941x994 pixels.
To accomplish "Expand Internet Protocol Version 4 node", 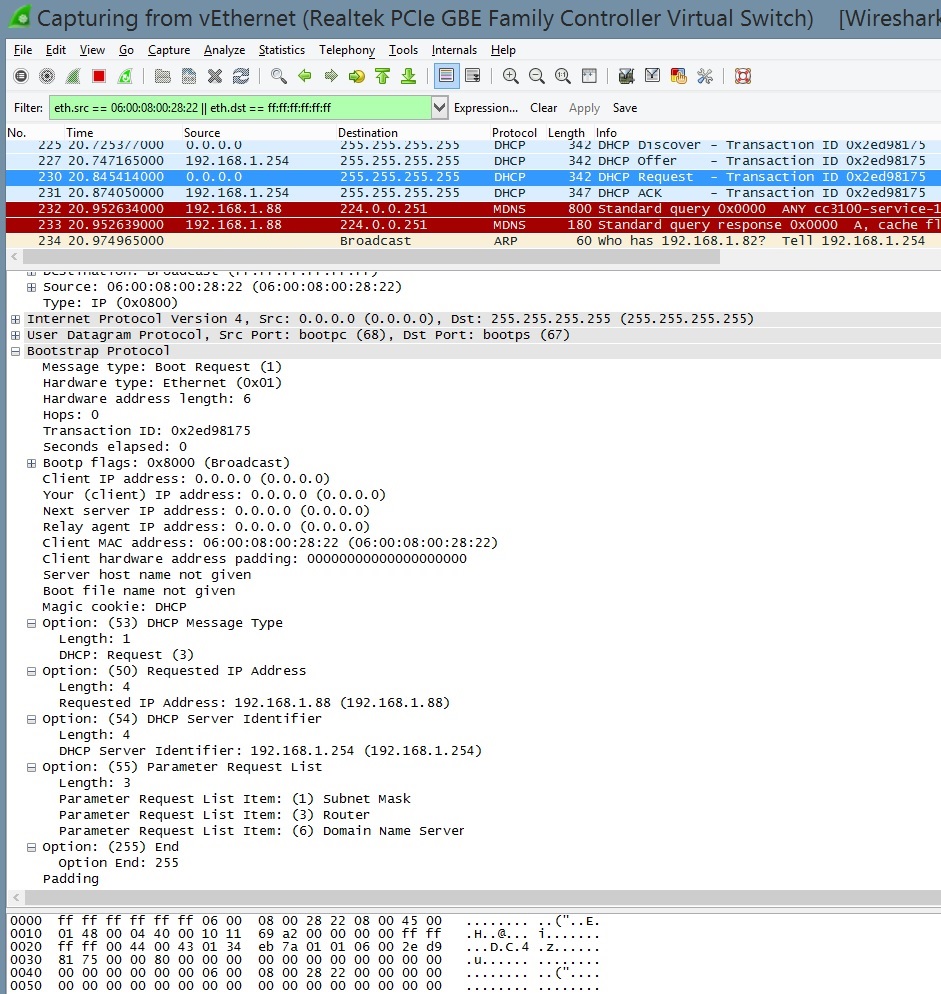I will tap(16, 319).
